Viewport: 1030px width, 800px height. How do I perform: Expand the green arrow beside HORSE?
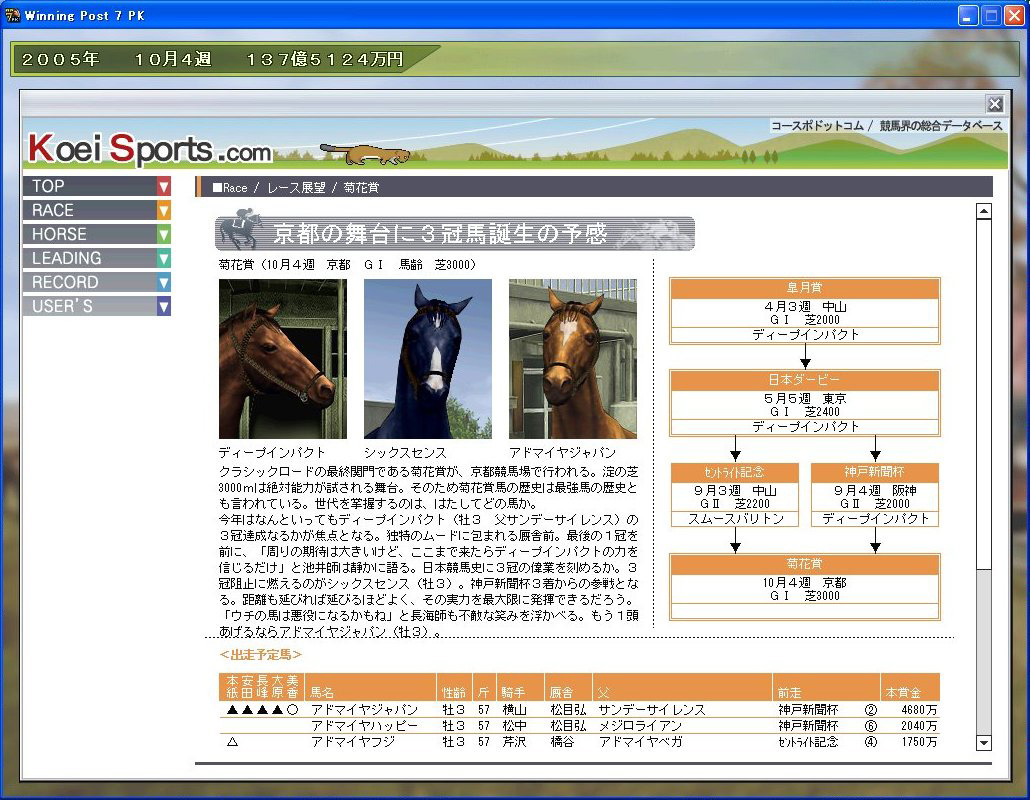tap(164, 234)
